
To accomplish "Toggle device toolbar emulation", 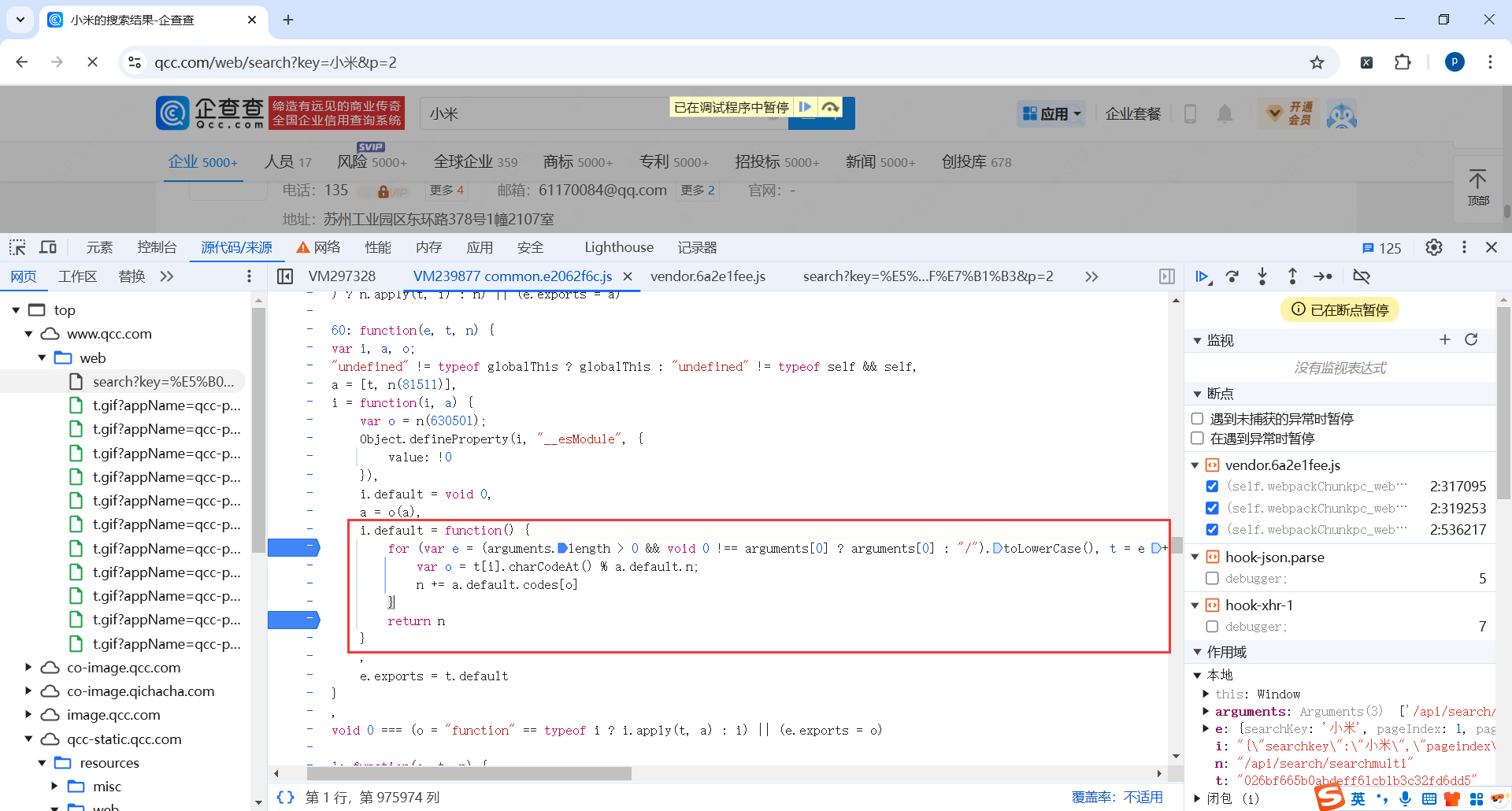I will tap(48, 247).
